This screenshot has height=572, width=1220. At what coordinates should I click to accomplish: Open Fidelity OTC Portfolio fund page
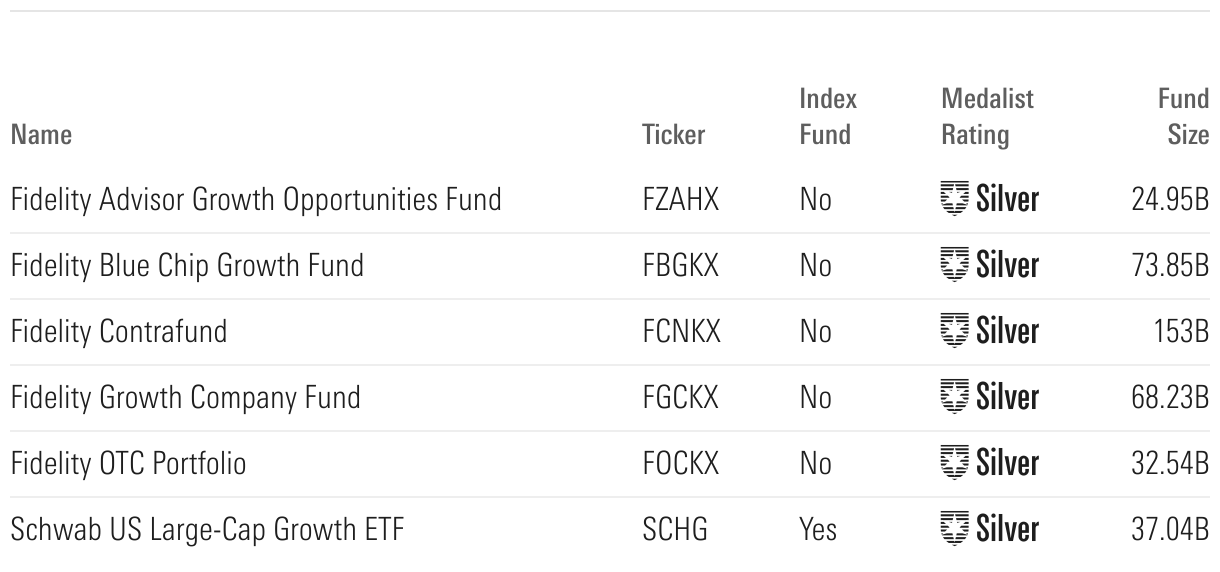point(128,463)
